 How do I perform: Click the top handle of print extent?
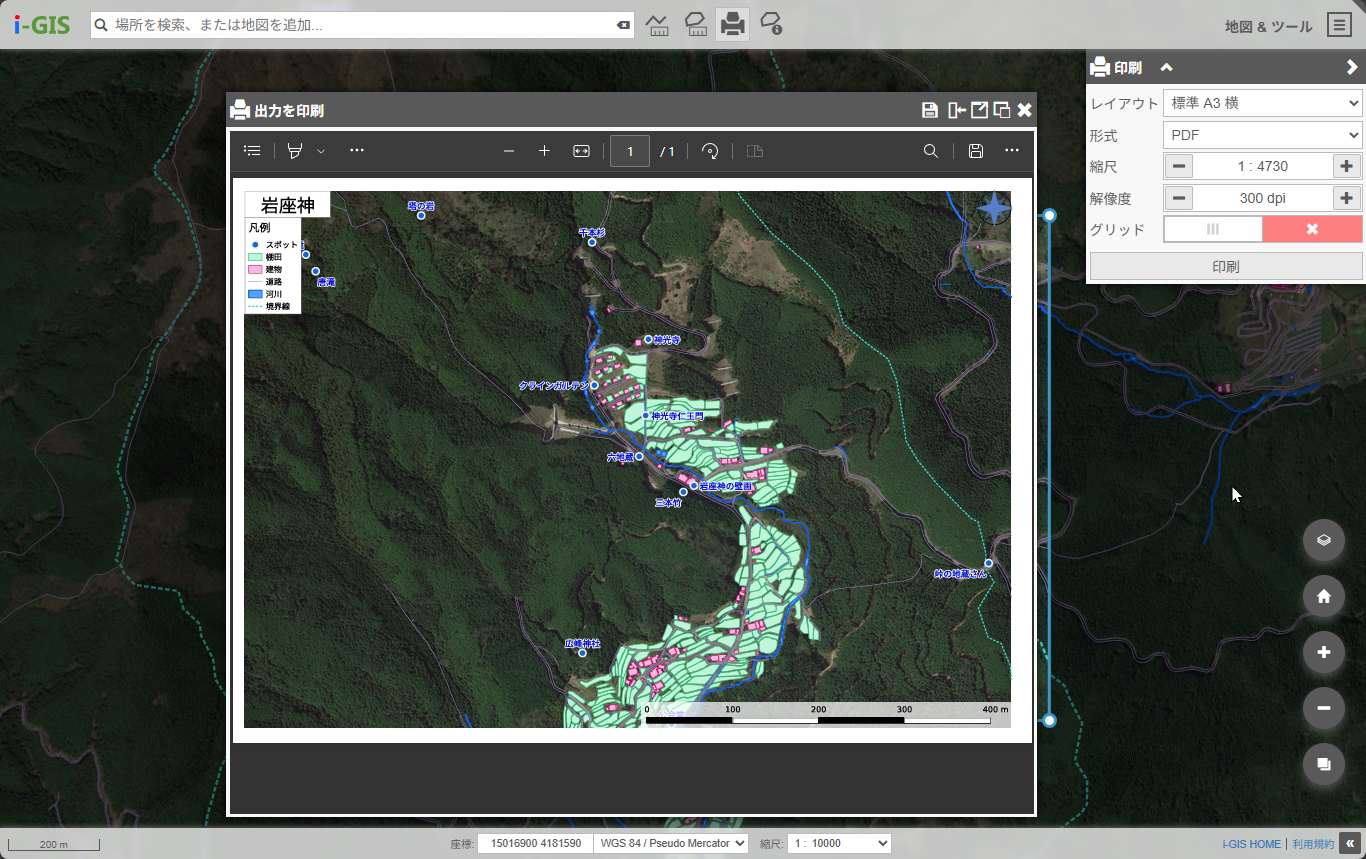1049,215
